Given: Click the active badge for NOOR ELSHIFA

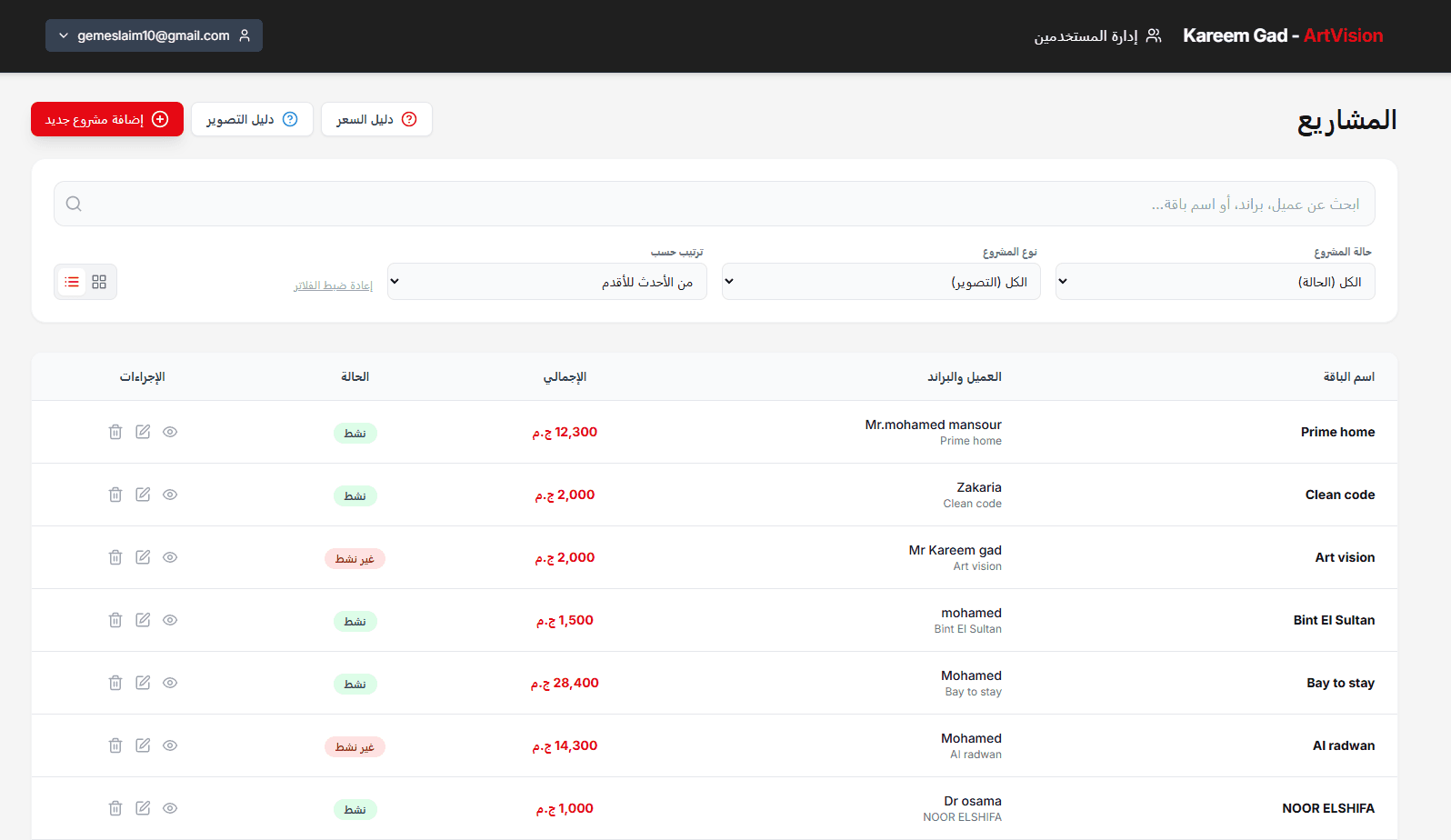Looking at the screenshot, I should (x=355, y=810).
